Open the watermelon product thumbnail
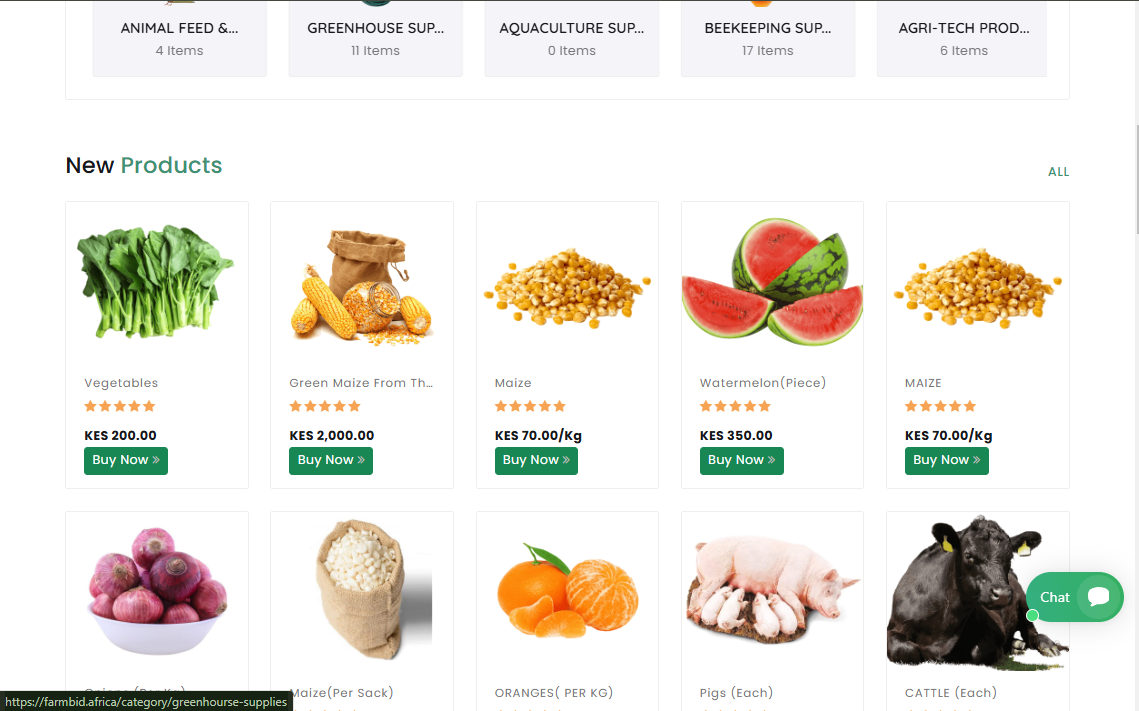1139x711 pixels. 772,282
